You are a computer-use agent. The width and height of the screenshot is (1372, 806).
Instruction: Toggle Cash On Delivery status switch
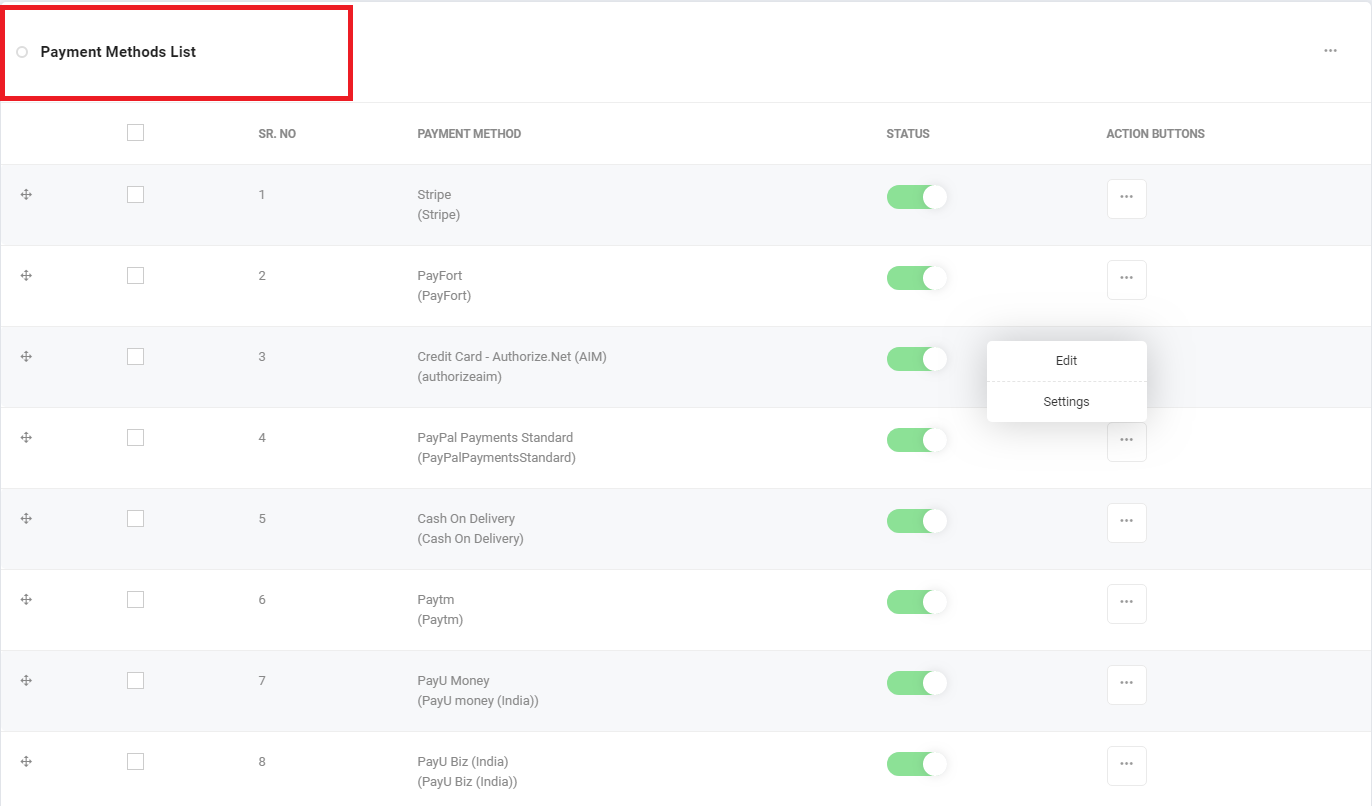(x=917, y=521)
